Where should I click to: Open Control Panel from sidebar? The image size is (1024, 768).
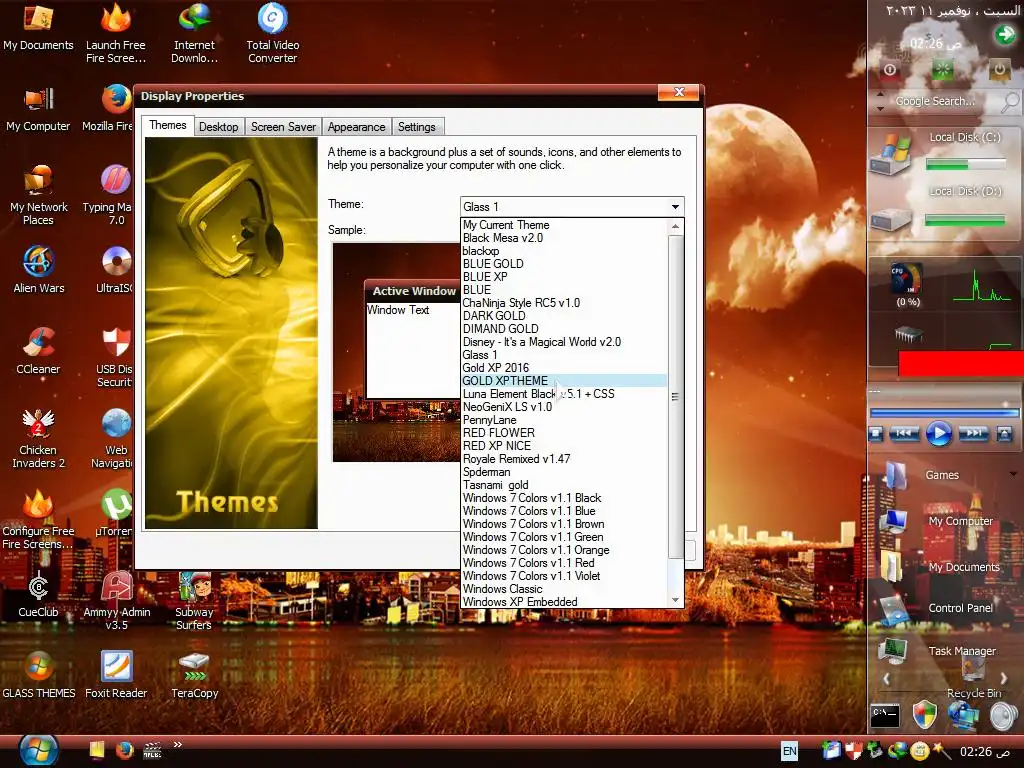coord(941,608)
